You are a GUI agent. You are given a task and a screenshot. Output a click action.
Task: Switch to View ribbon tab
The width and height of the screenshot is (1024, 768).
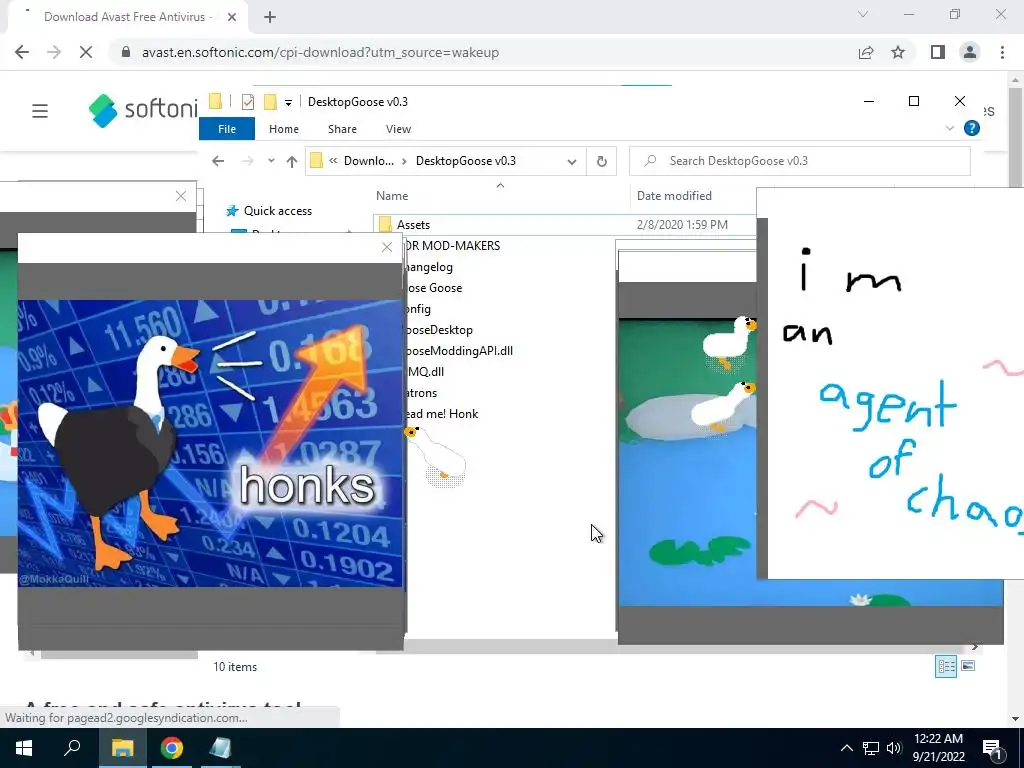[x=398, y=129]
